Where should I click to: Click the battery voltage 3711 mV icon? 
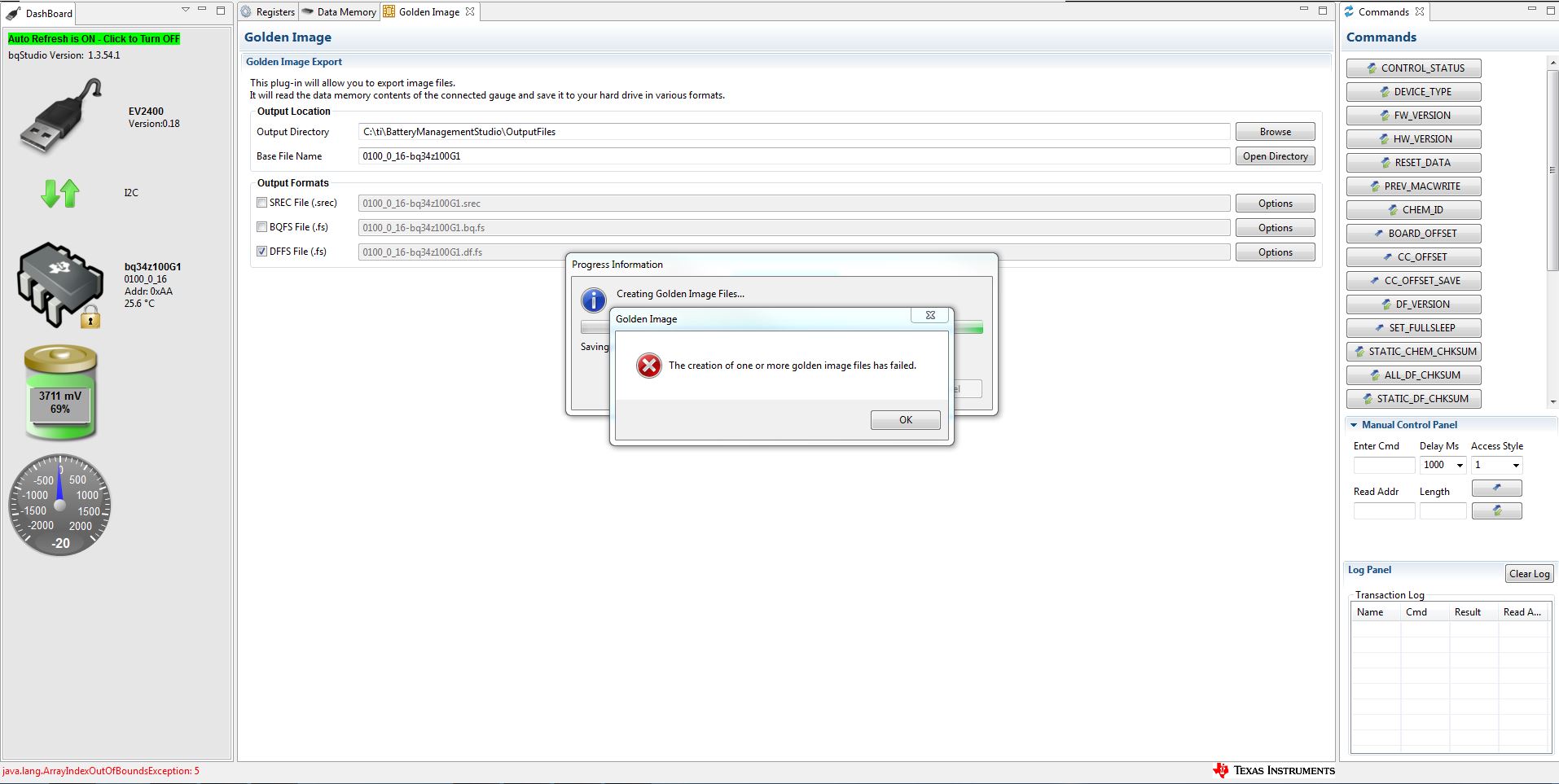pos(60,392)
